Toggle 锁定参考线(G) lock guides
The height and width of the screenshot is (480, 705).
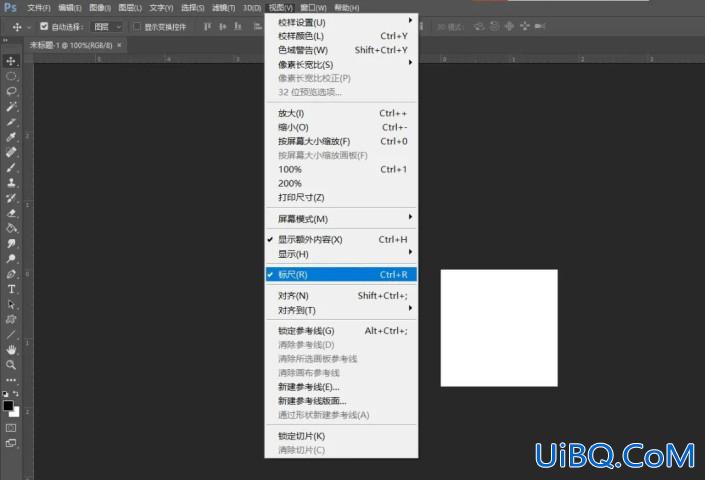341,331
